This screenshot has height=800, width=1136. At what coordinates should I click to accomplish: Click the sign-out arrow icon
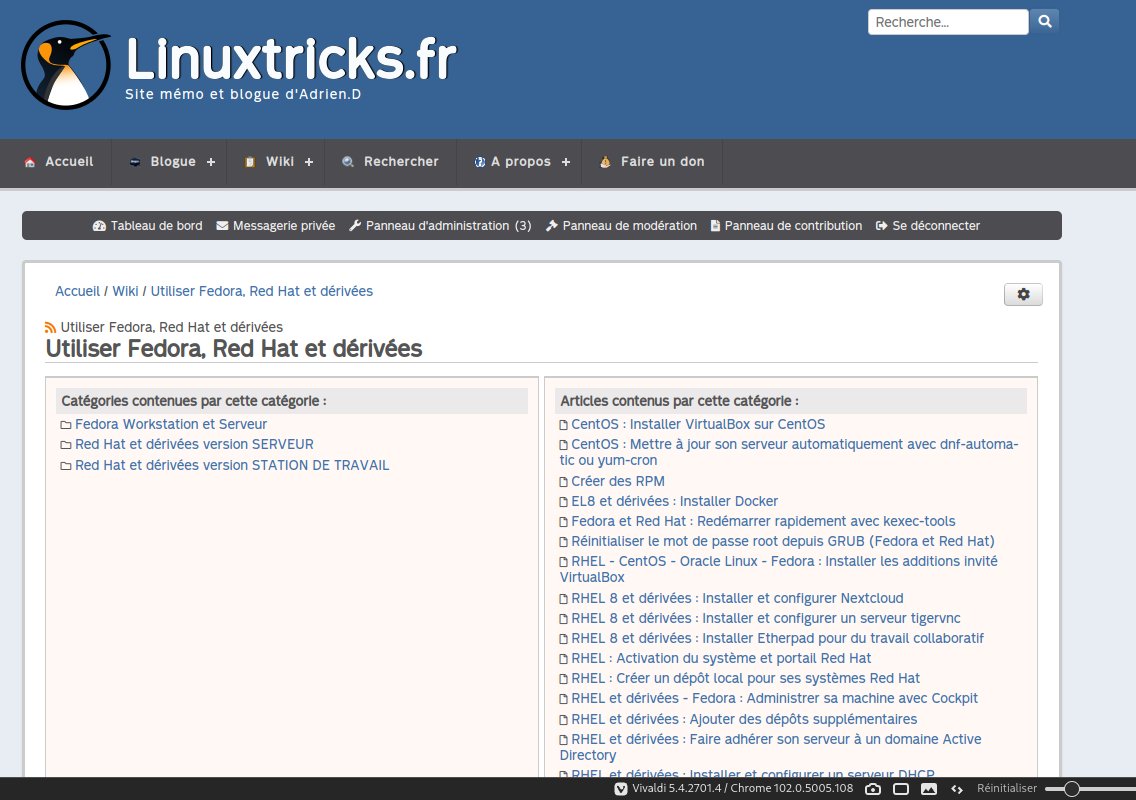tap(882, 226)
